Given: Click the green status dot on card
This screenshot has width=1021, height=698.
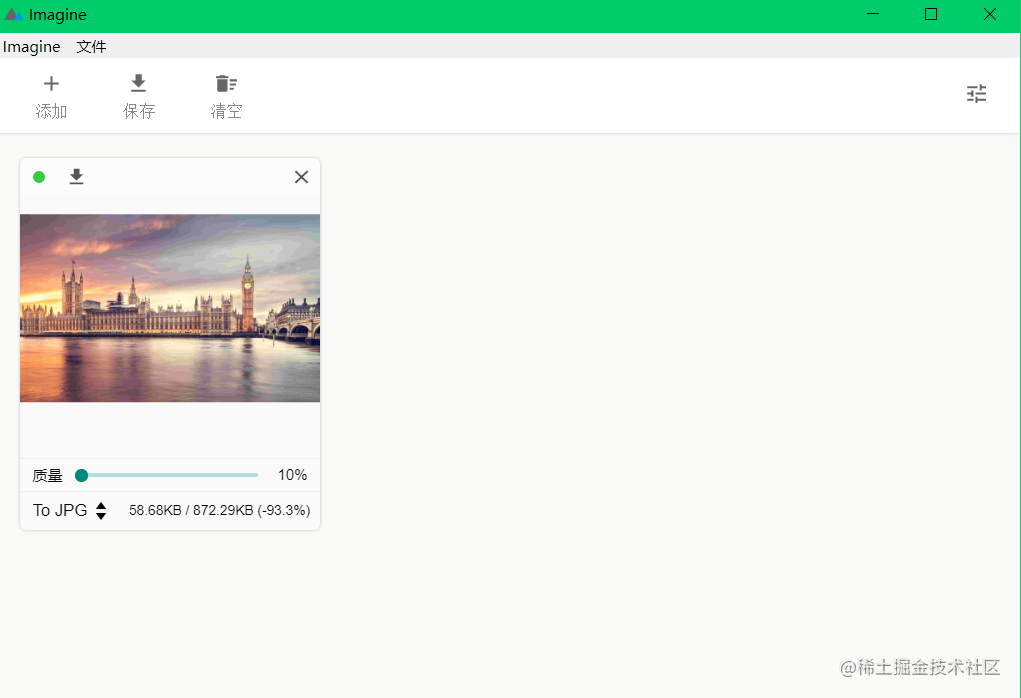Looking at the screenshot, I should tap(39, 177).
